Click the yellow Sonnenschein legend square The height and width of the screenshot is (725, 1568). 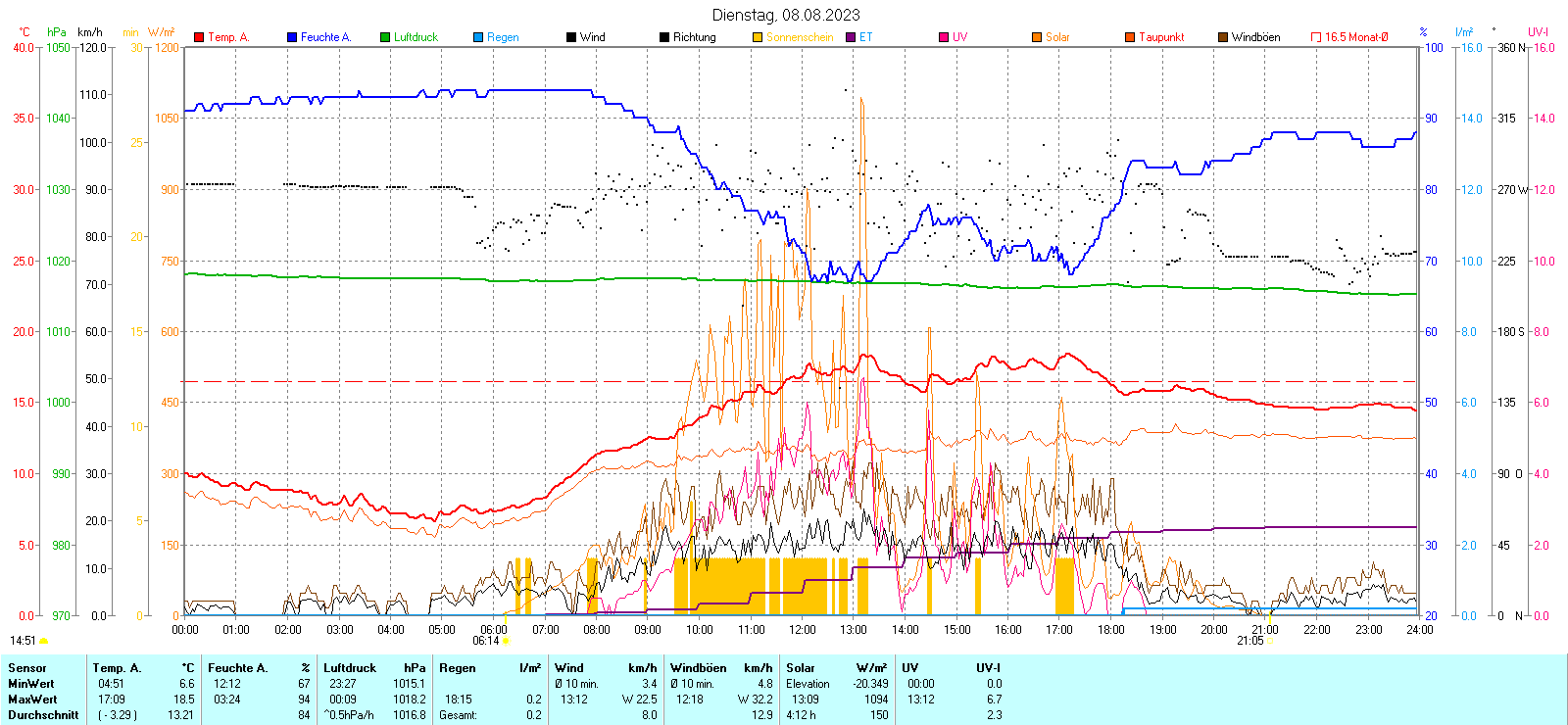coord(758,37)
